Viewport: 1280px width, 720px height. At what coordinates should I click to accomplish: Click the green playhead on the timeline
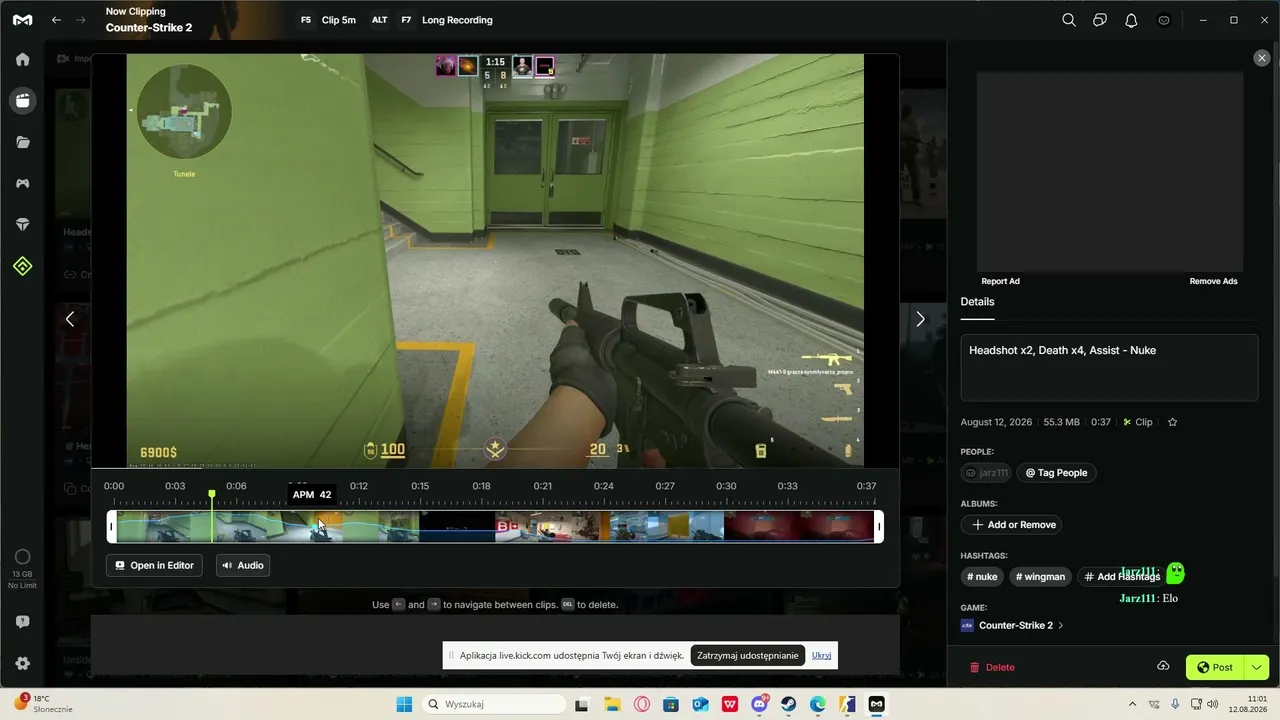(x=212, y=495)
